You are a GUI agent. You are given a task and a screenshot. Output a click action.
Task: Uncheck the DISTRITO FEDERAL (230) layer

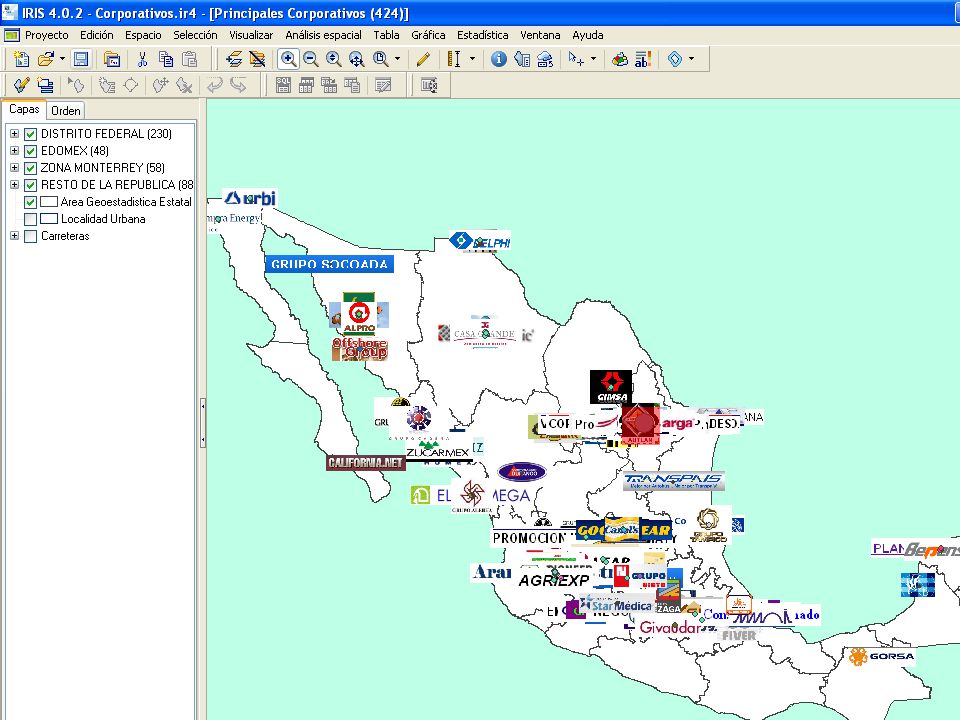31,134
